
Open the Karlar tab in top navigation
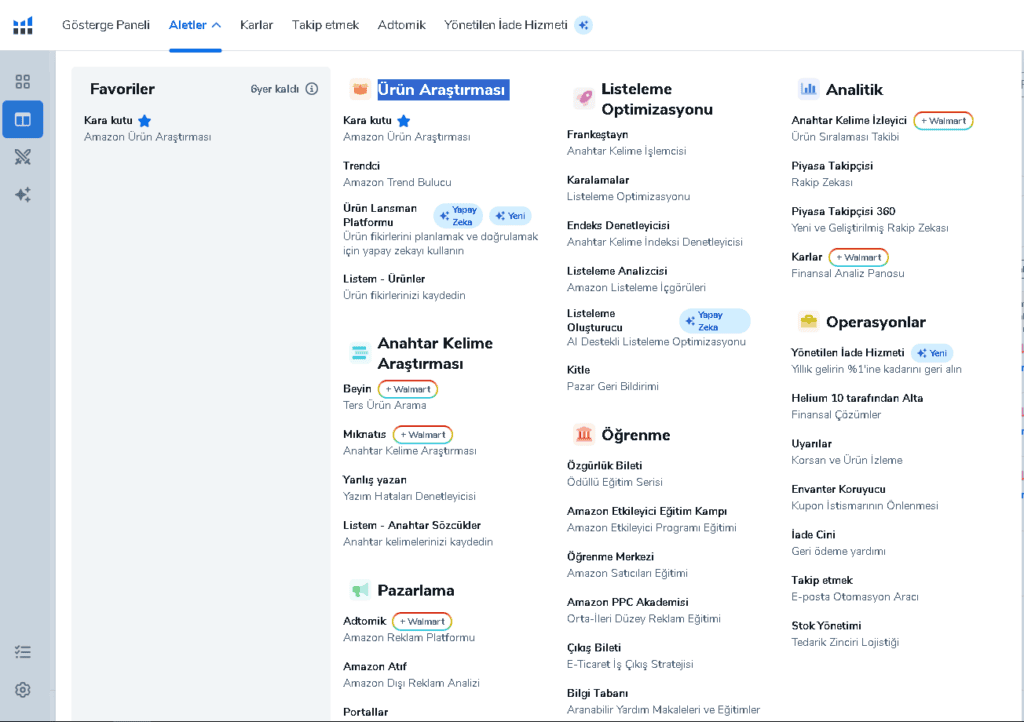click(x=256, y=25)
